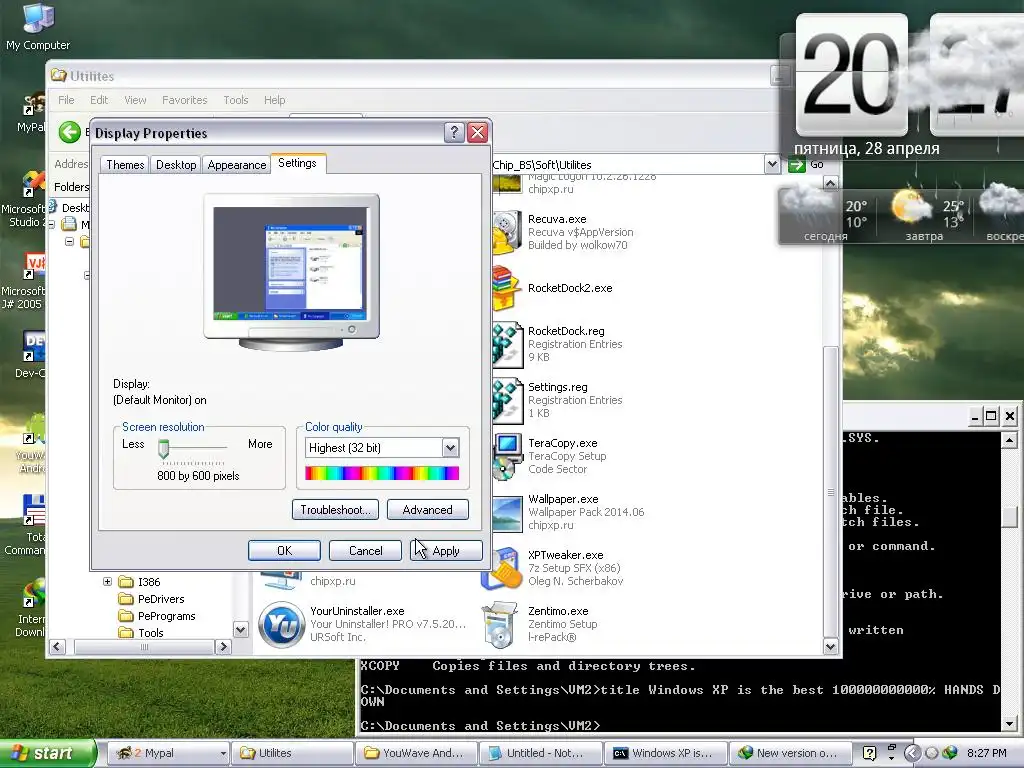Open Help menu in Utilites window

point(274,100)
